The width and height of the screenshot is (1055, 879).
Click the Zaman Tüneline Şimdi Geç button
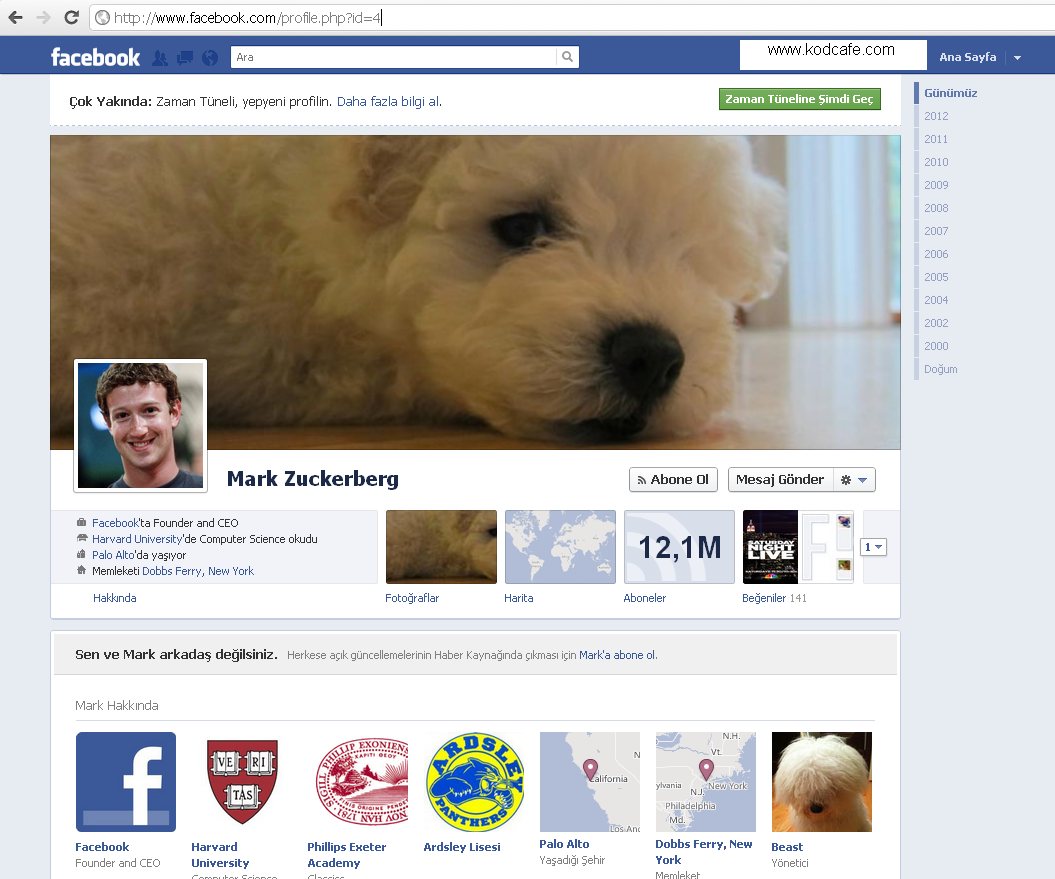799,99
